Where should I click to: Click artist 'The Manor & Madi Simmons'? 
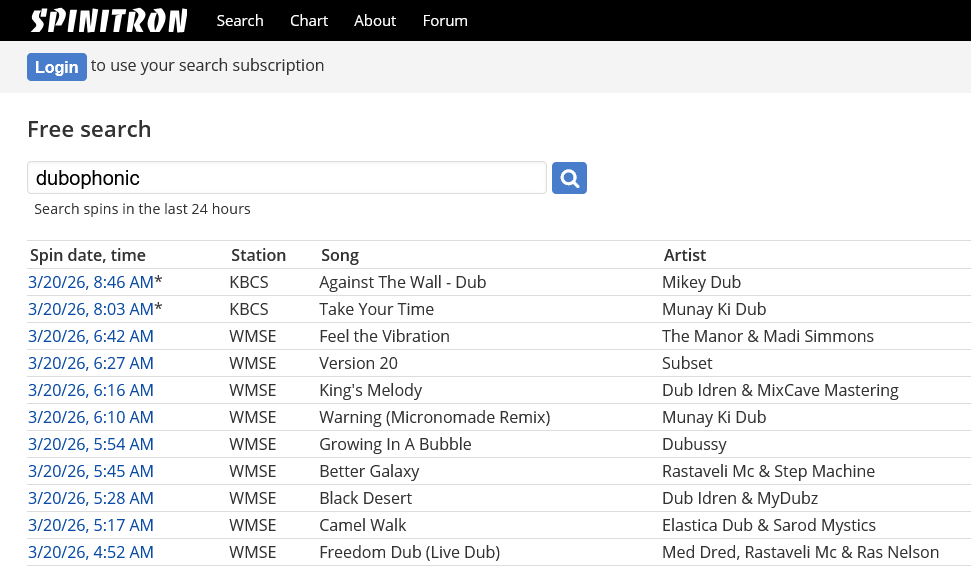click(768, 336)
